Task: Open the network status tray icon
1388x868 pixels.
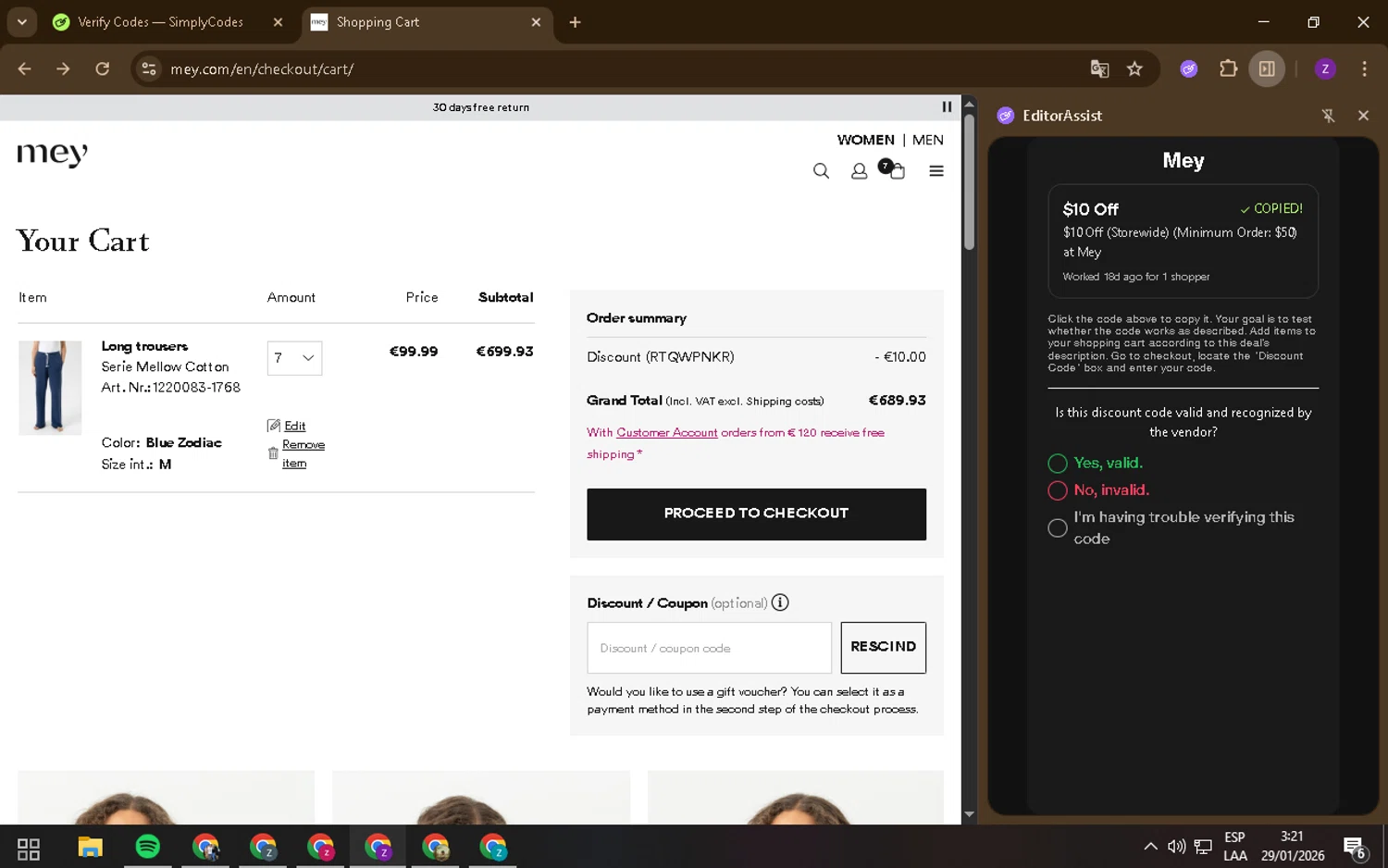Action: pyautogui.click(x=1203, y=846)
